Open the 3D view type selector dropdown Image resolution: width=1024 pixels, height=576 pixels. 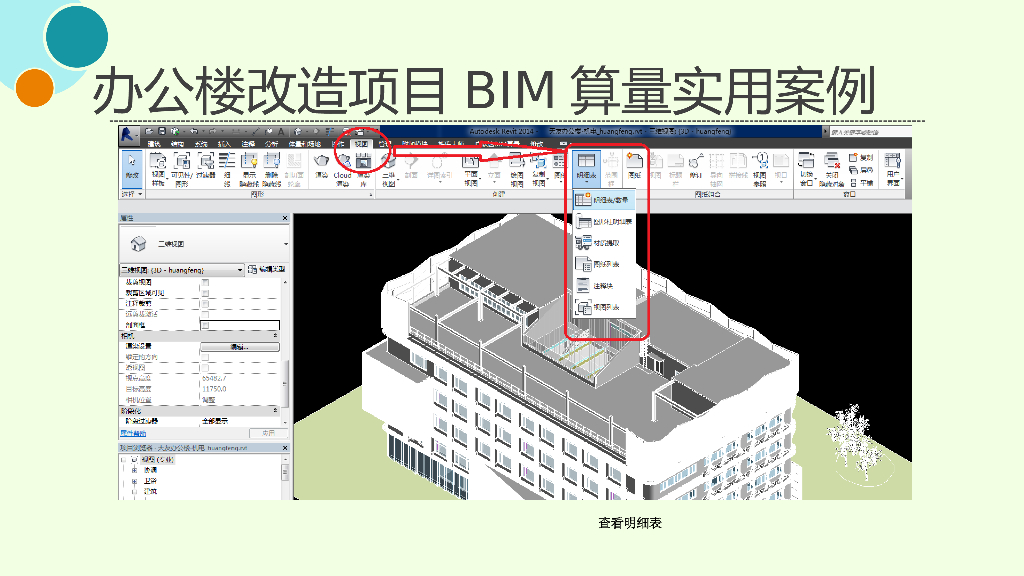[x=204, y=244]
